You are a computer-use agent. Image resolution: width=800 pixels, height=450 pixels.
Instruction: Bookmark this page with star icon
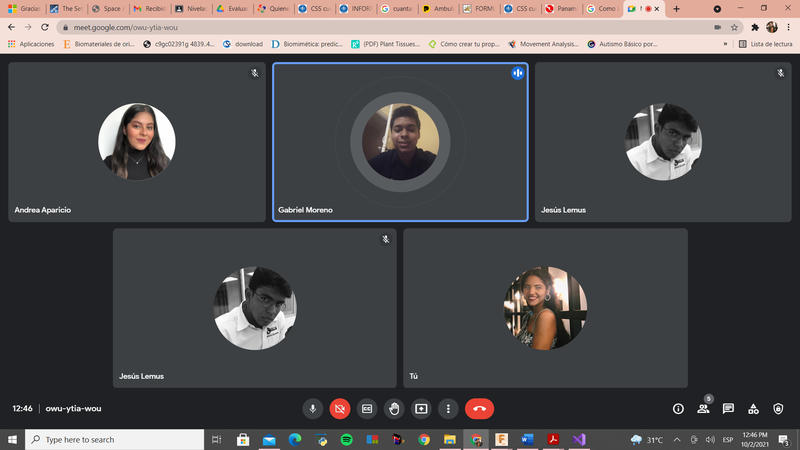[734, 28]
